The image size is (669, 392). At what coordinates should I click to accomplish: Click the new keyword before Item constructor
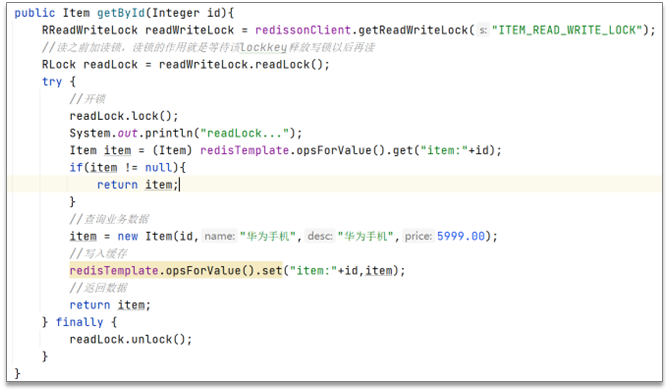point(128,236)
